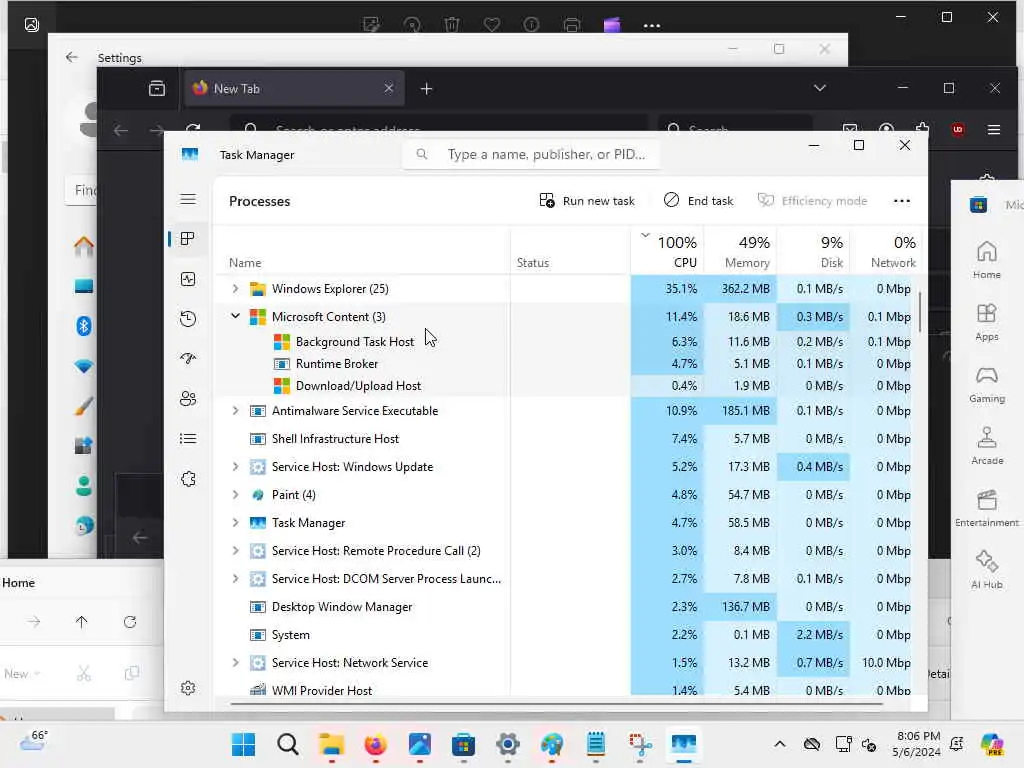This screenshot has height=768, width=1024.
Task: Open Home in Microsoft Store sidebar
Action: (986, 259)
